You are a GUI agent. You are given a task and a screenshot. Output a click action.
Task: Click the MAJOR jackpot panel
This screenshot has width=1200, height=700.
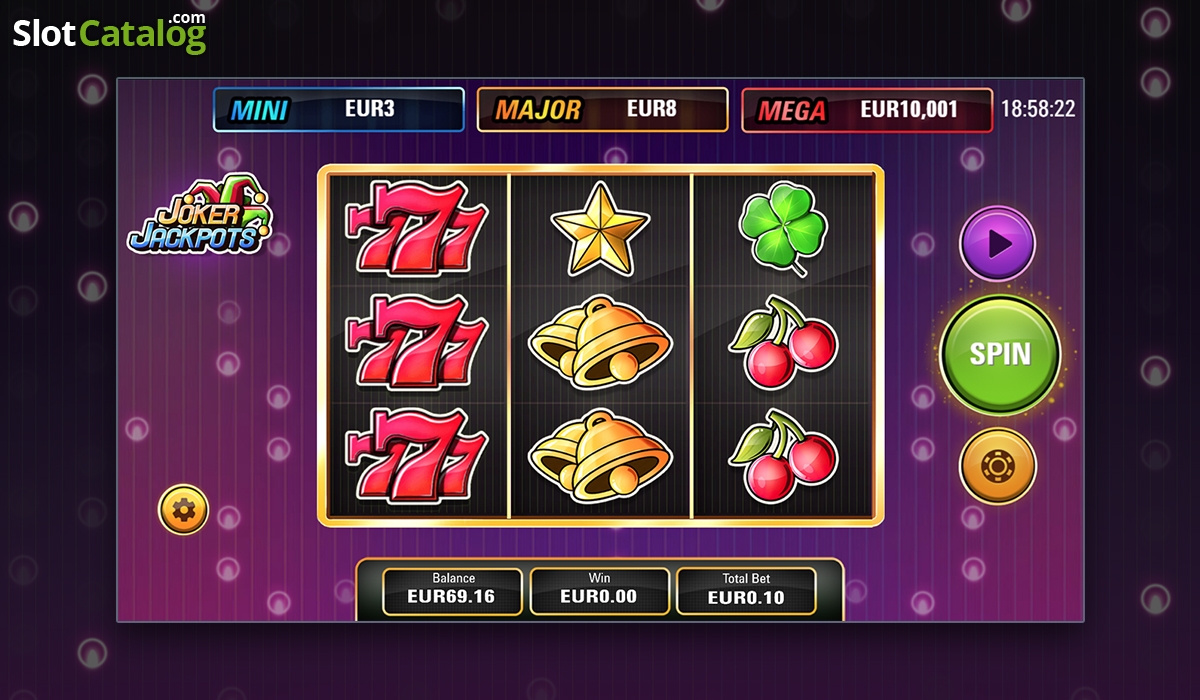point(602,110)
